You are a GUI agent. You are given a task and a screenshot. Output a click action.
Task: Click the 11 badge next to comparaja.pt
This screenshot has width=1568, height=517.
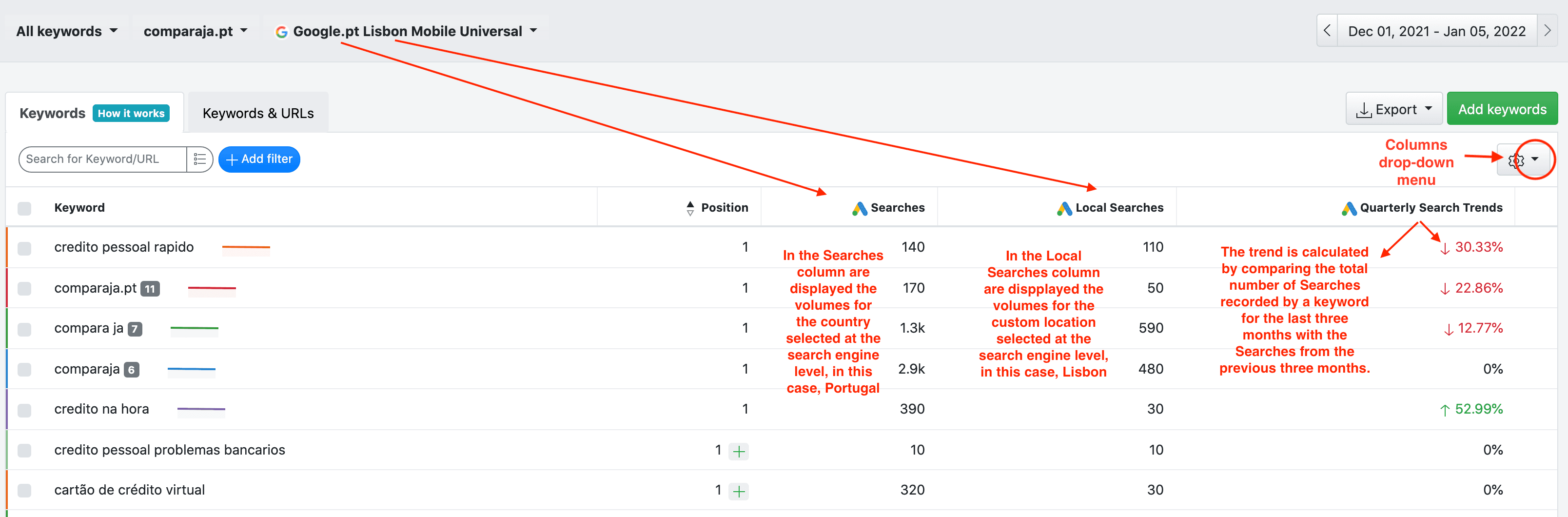(150, 289)
